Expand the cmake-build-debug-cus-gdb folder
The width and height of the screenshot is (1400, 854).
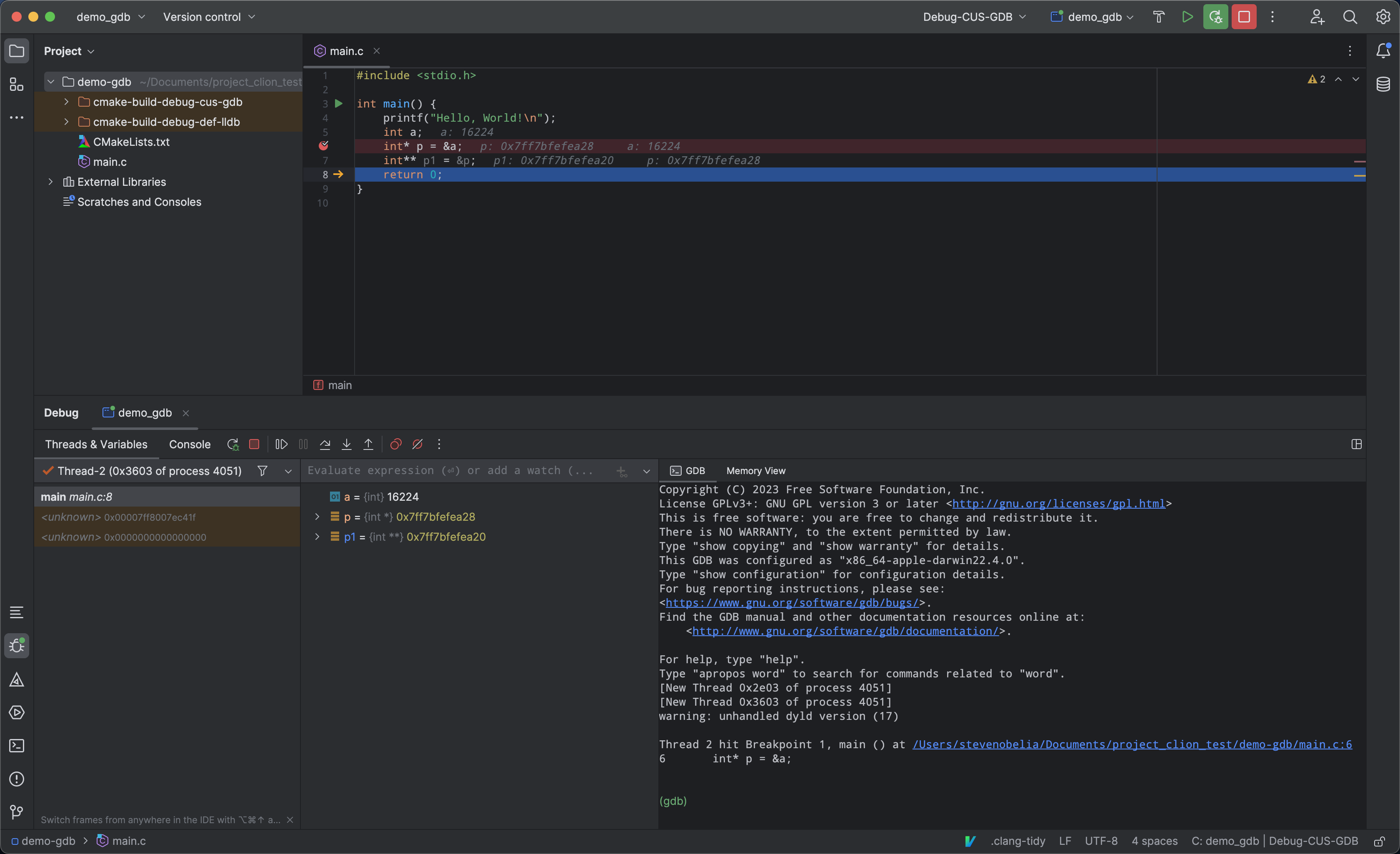coord(67,102)
